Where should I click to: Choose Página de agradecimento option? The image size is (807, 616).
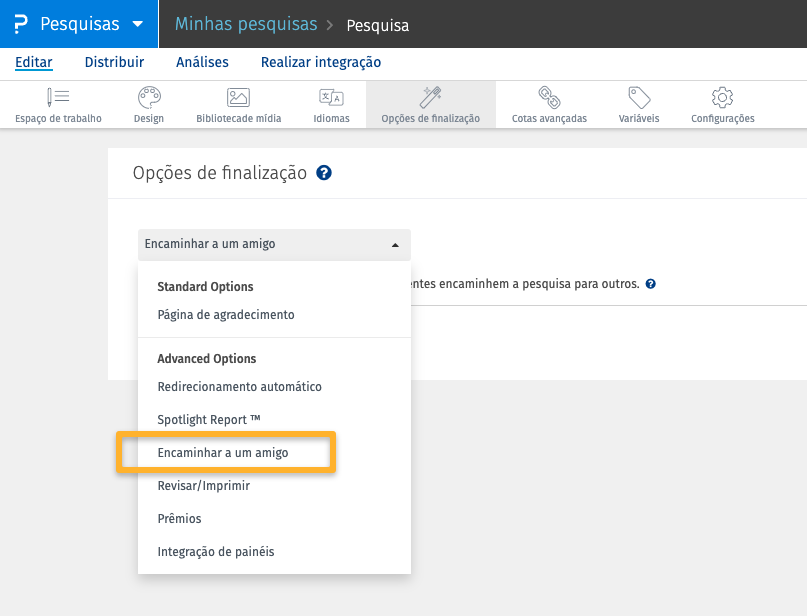tap(226, 315)
